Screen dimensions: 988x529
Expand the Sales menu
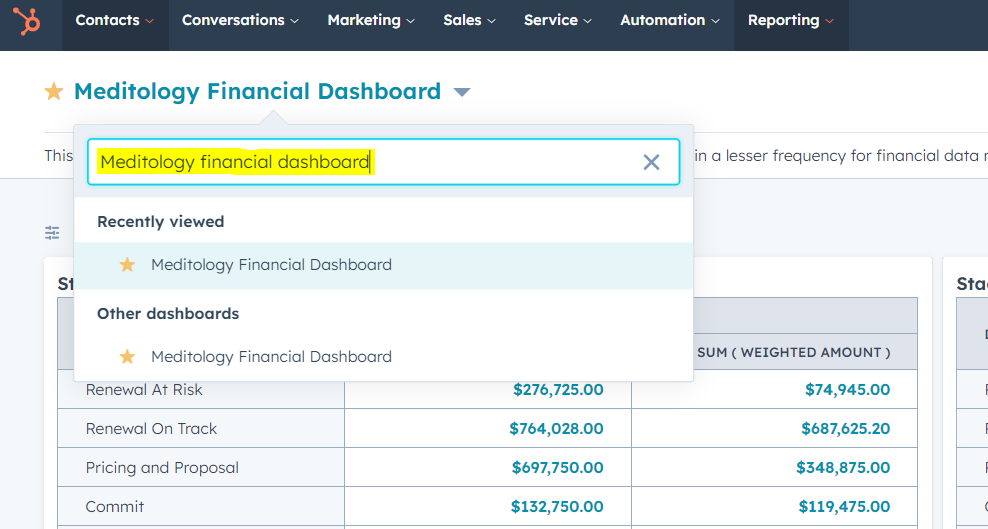(469, 20)
